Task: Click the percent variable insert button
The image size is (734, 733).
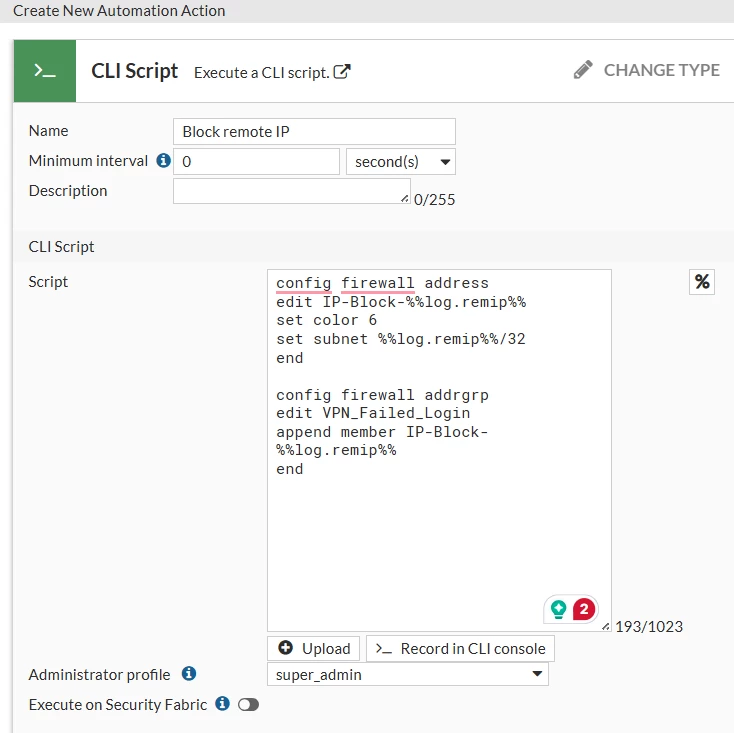Action: pos(702,282)
